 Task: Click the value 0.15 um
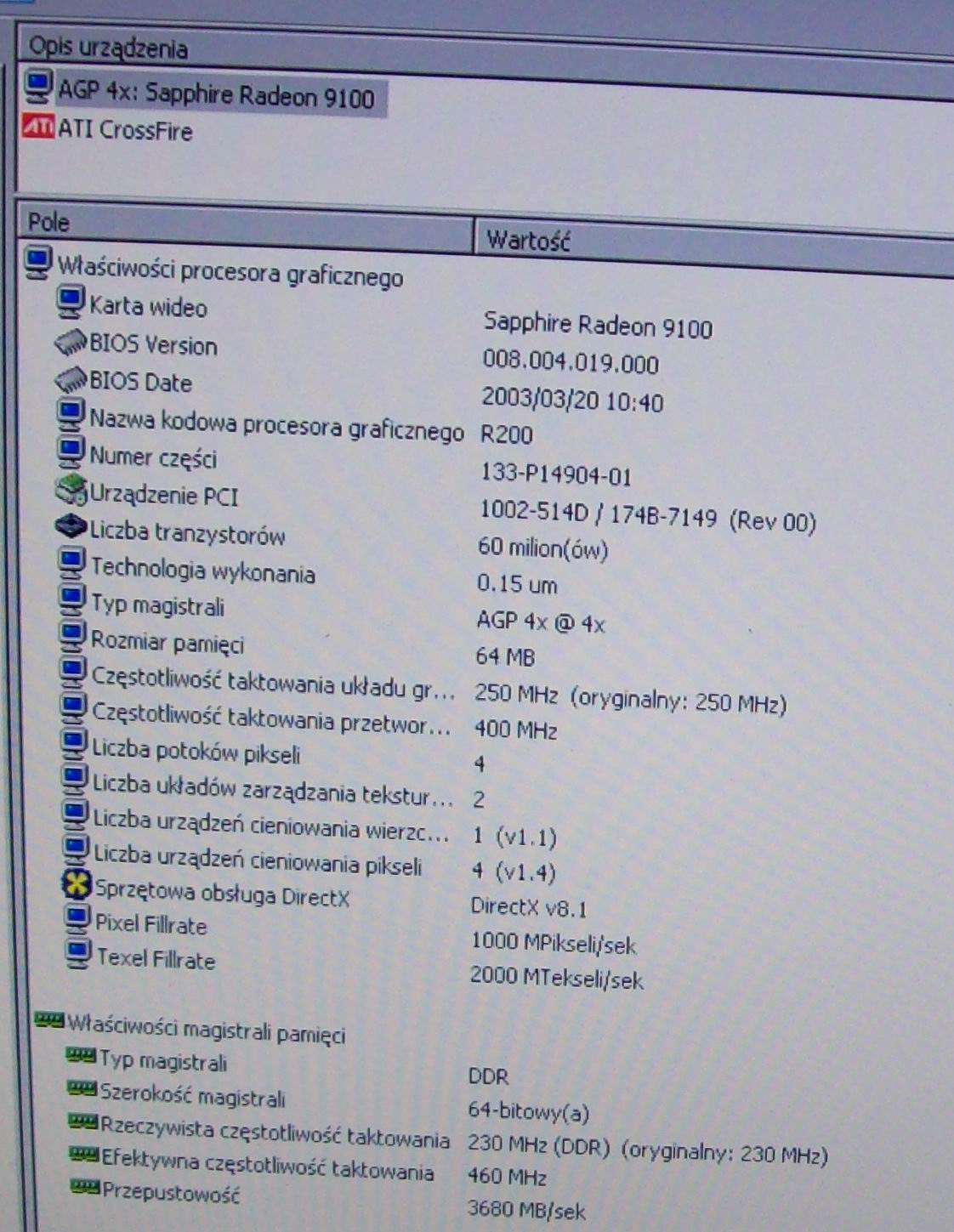click(517, 584)
